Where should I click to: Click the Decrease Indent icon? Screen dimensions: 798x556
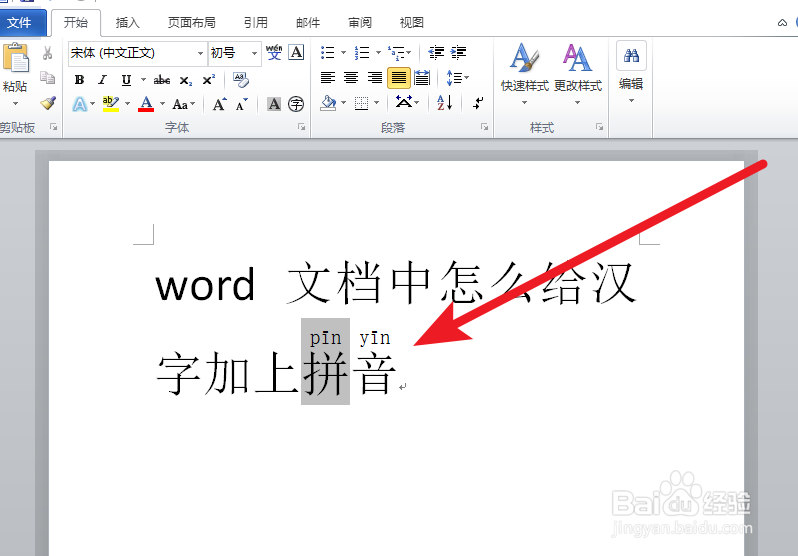(x=436, y=52)
